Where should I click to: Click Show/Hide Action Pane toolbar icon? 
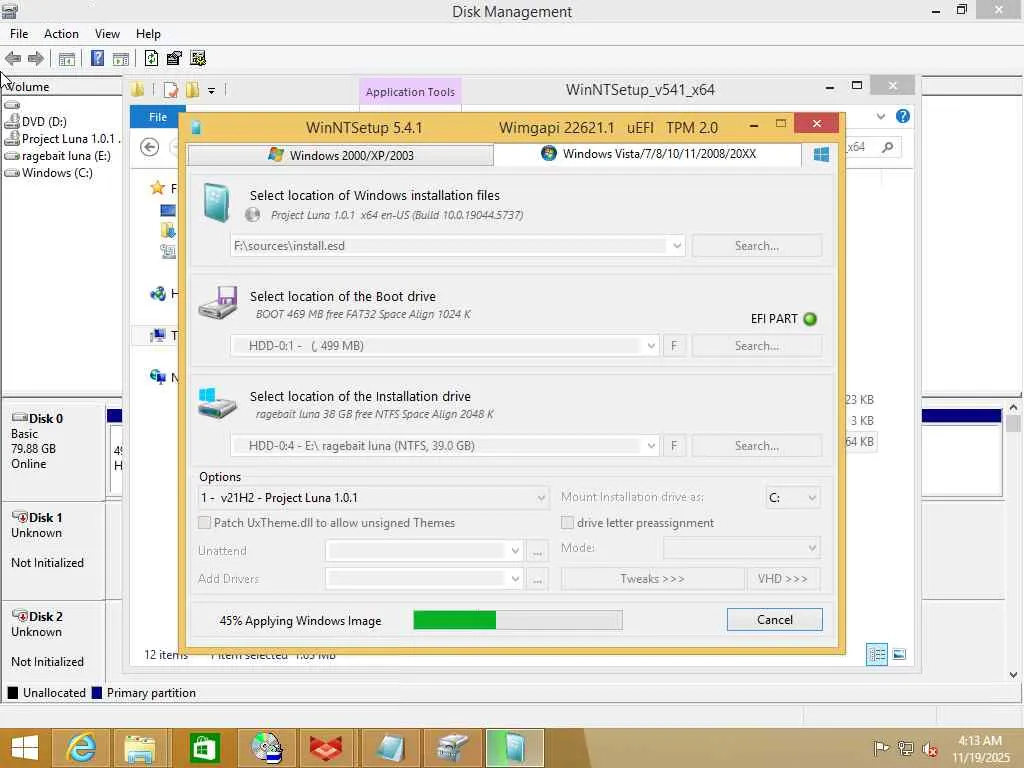pyautogui.click(x=121, y=59)
